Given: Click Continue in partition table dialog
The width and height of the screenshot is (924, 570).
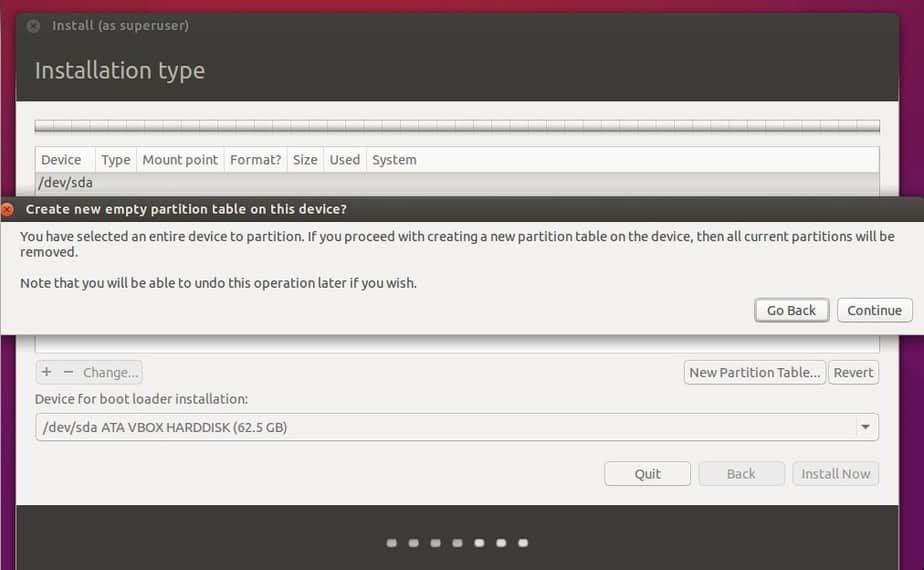Looking at the screenshot, I should click(874, 310).
